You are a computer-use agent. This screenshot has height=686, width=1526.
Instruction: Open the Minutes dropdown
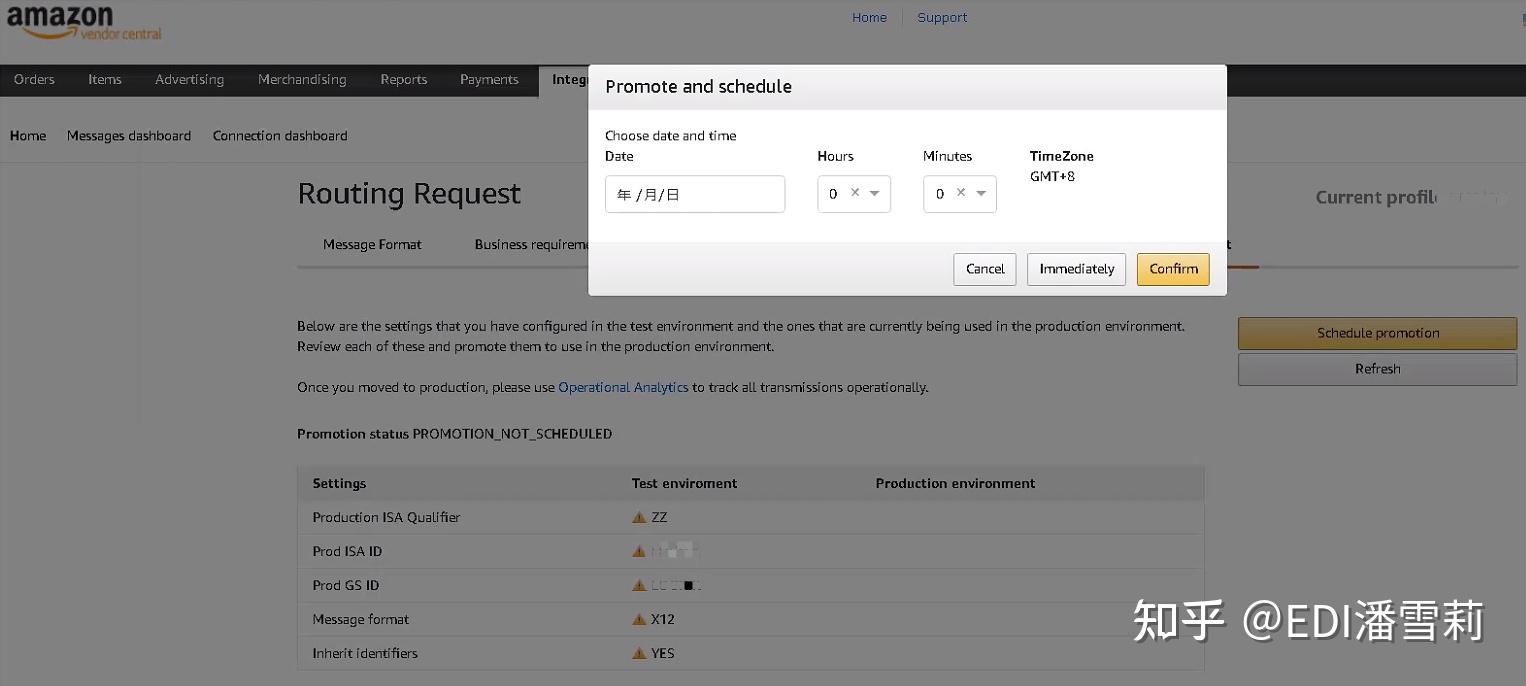[x=980, y=194]
